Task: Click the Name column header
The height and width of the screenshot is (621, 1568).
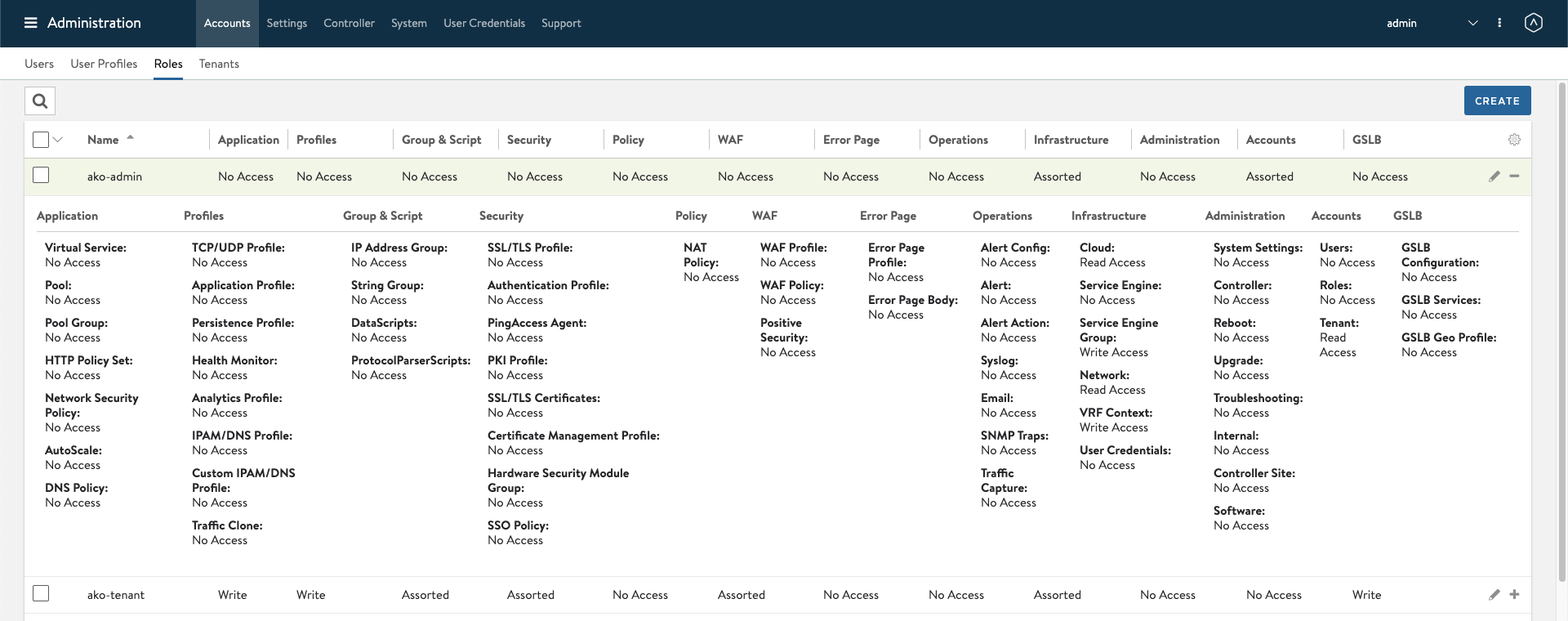Action: (103, 140)
